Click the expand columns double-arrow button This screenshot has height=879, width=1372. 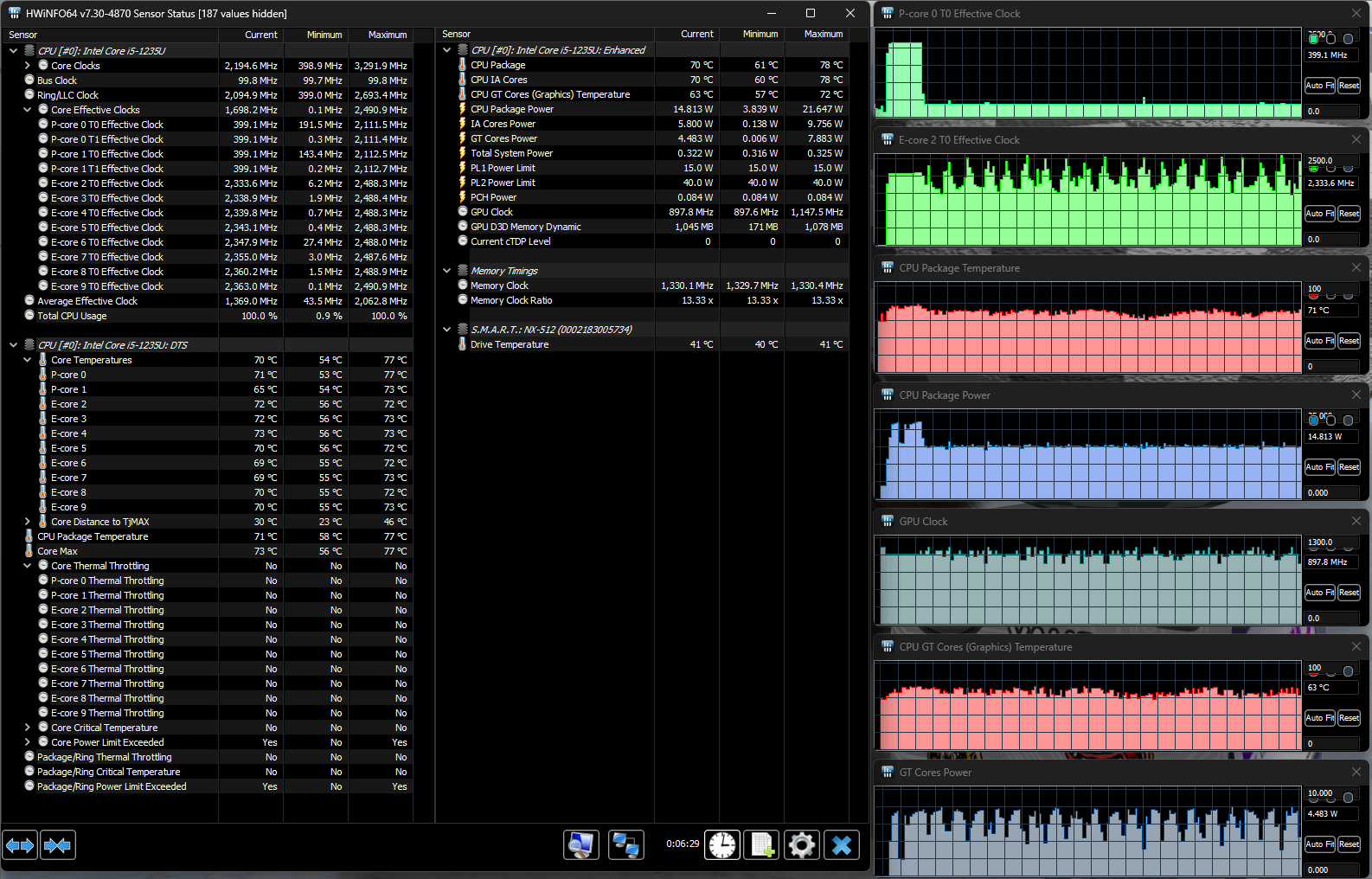[x=20, y=845]
